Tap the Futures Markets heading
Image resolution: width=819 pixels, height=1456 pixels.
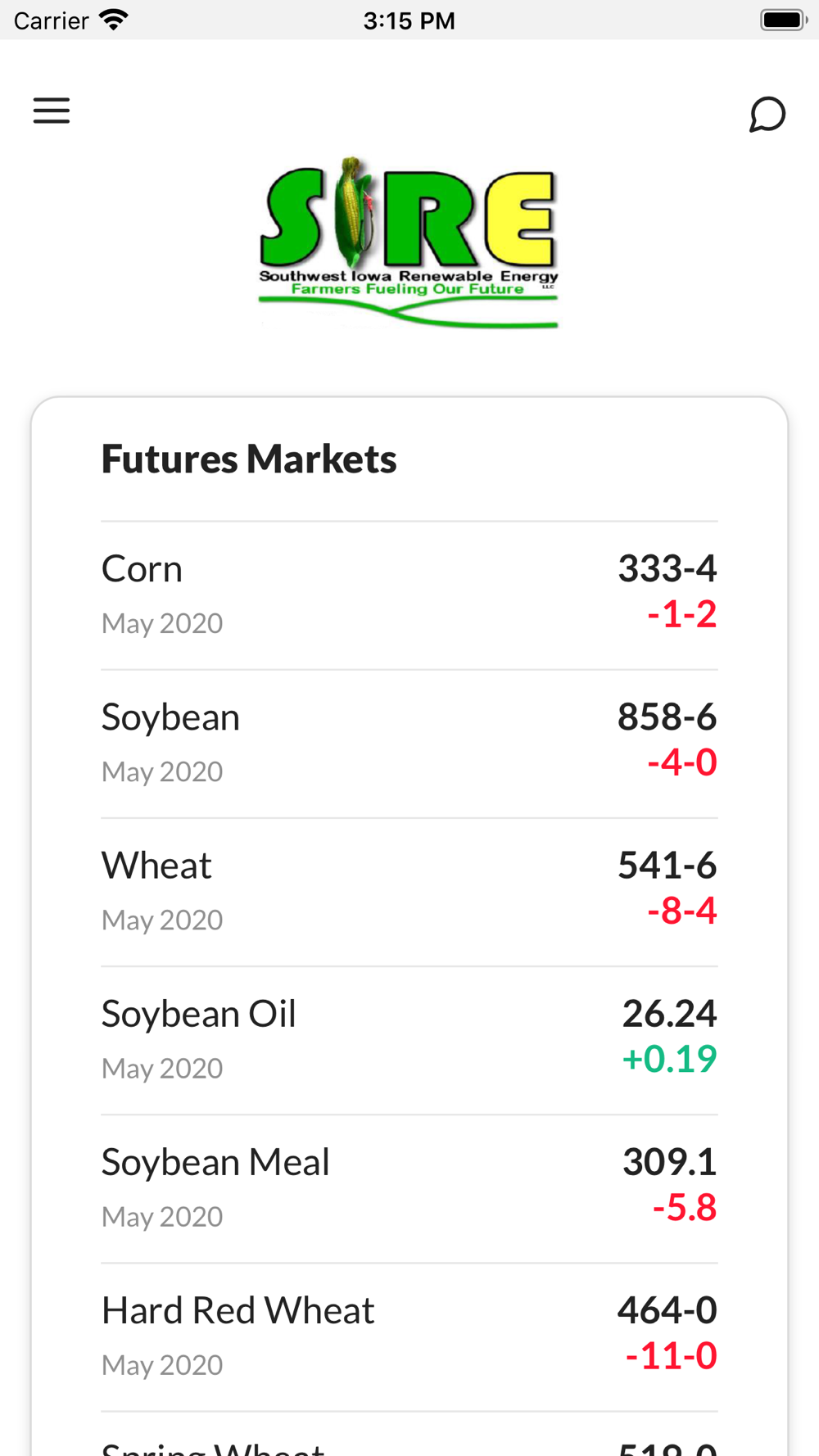point(249,459)
